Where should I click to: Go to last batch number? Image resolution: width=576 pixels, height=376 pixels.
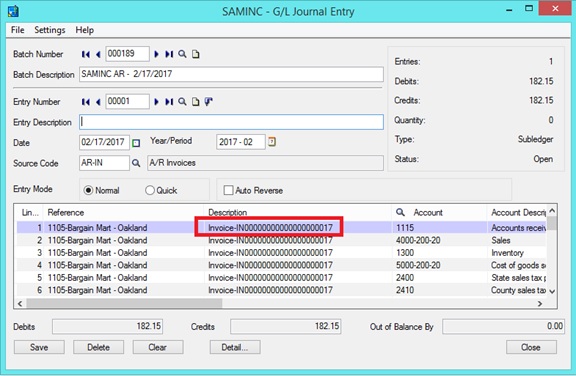pos(169,54)
